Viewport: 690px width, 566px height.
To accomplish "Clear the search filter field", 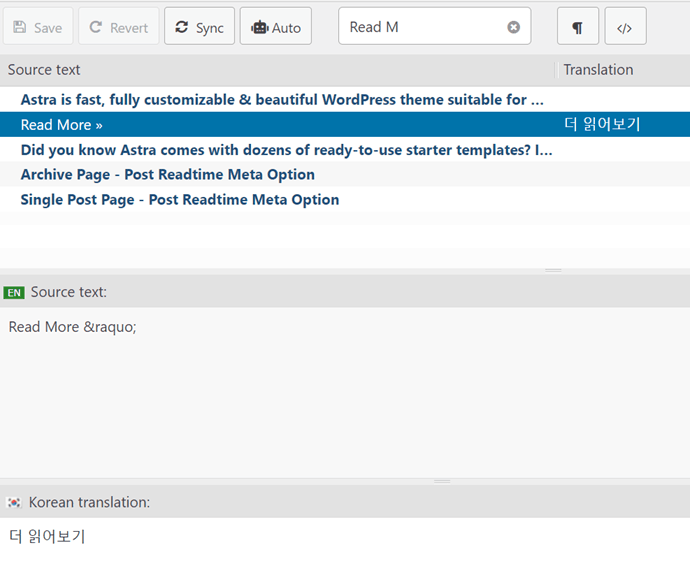I will pos(513,27).
